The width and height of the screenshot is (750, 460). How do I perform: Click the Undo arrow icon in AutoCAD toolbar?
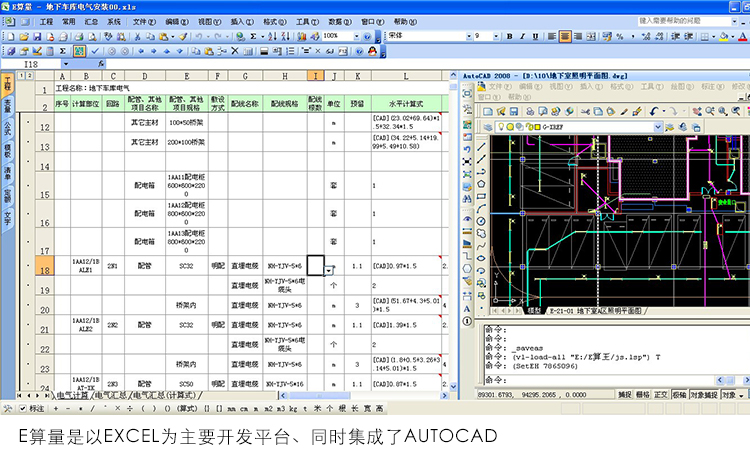coord(654,111)
